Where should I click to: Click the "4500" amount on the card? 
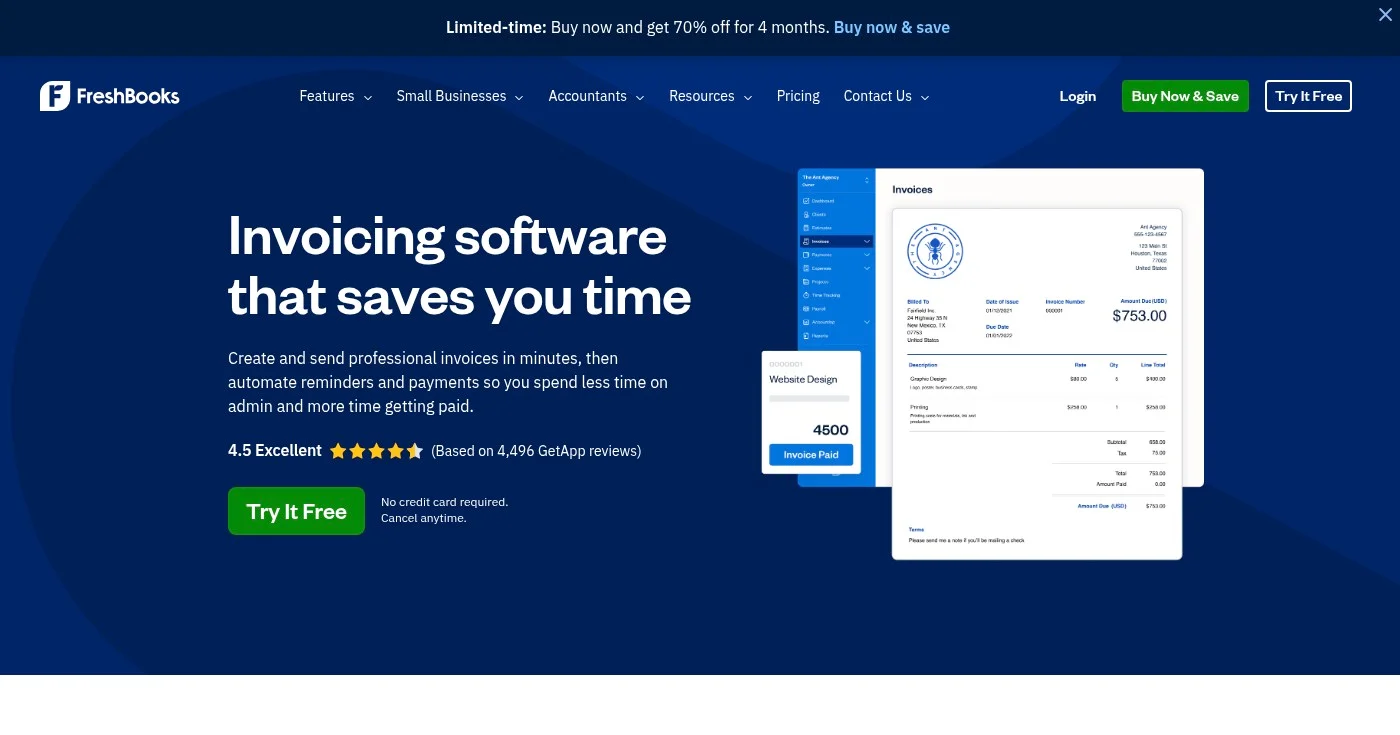tap(830, 430)
